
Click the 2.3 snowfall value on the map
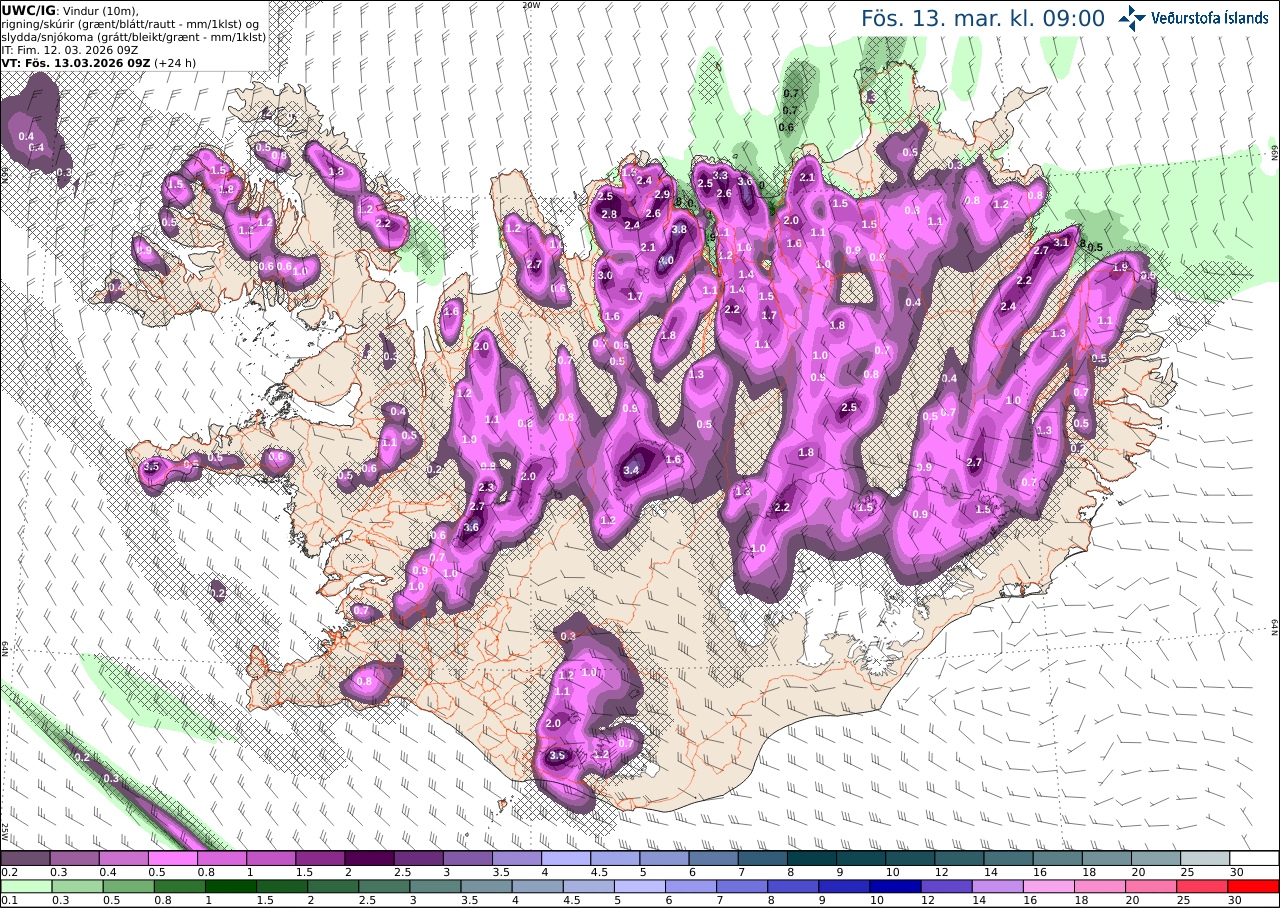coord(487,487)
